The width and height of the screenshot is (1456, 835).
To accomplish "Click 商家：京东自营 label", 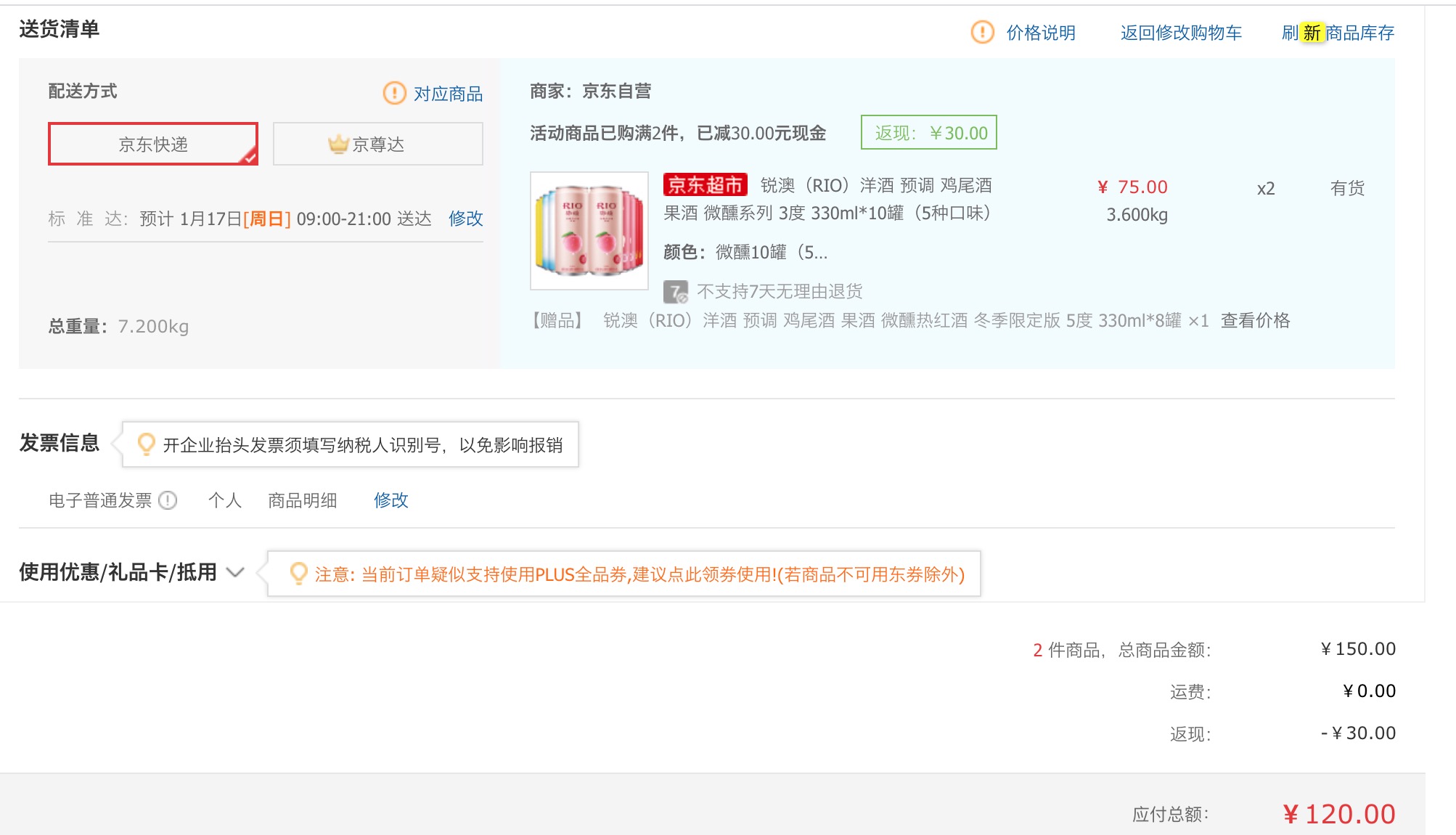I will [x=590, y=91].
